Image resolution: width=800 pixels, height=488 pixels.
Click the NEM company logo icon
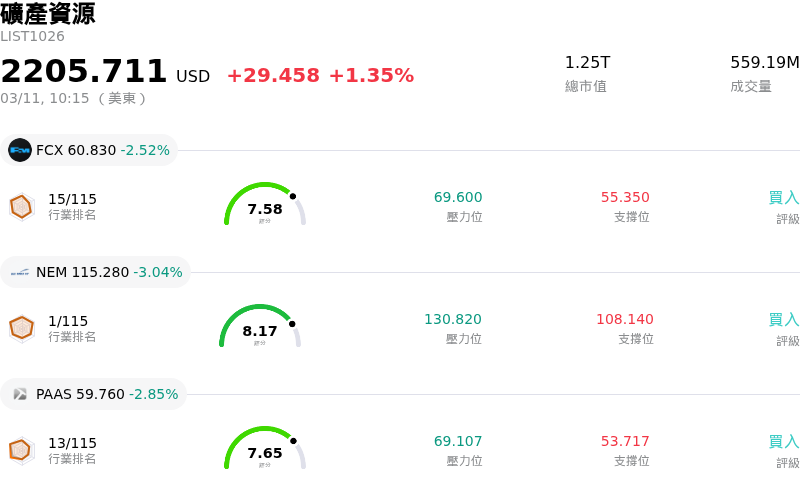pos(20,272)
